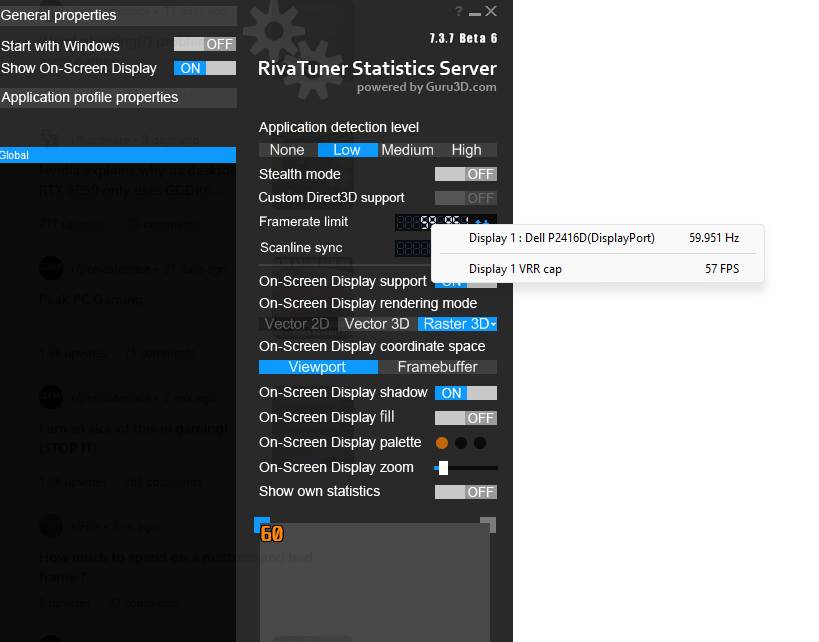Select the Global application profile
819x642 pixels.
(118, 155)
